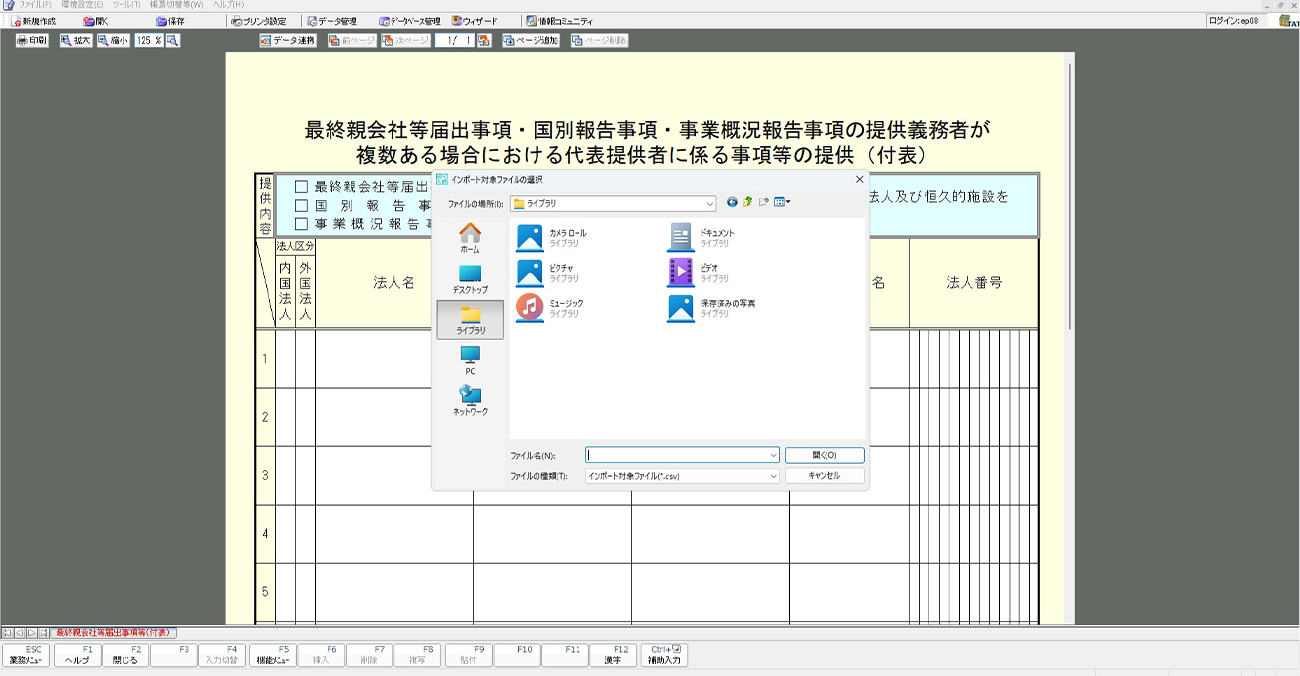Open the ドキュメント library folder
Screen dimensions: 1300x676
tap(681, 237)
